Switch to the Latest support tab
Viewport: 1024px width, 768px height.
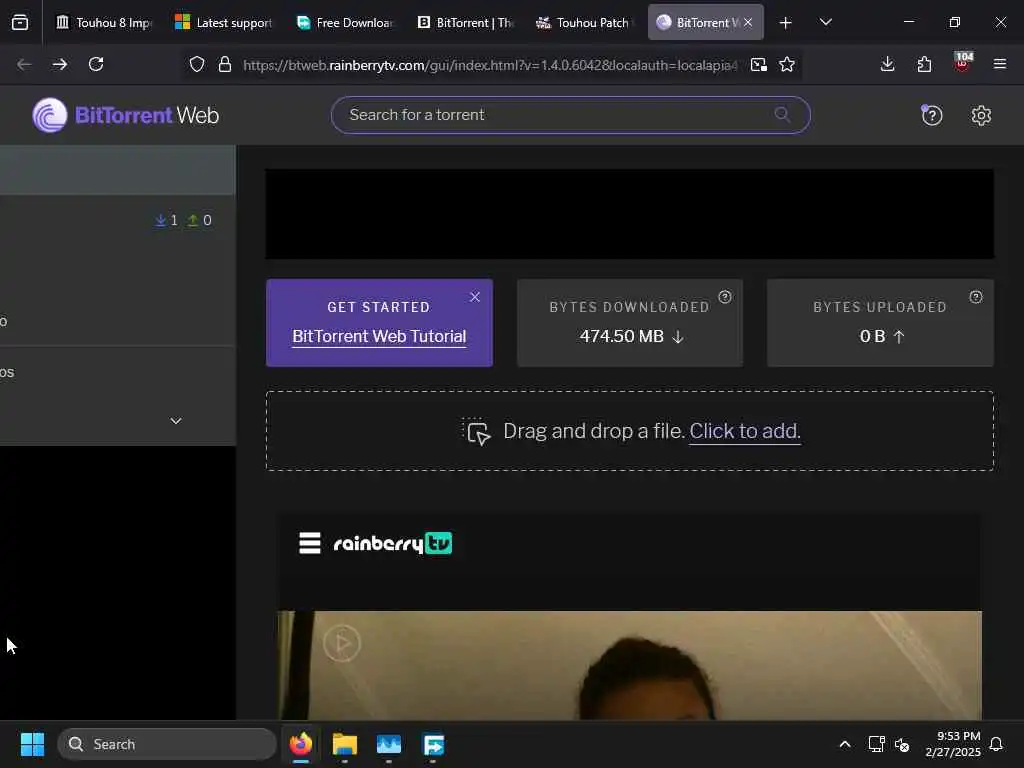tap(224, 22)
